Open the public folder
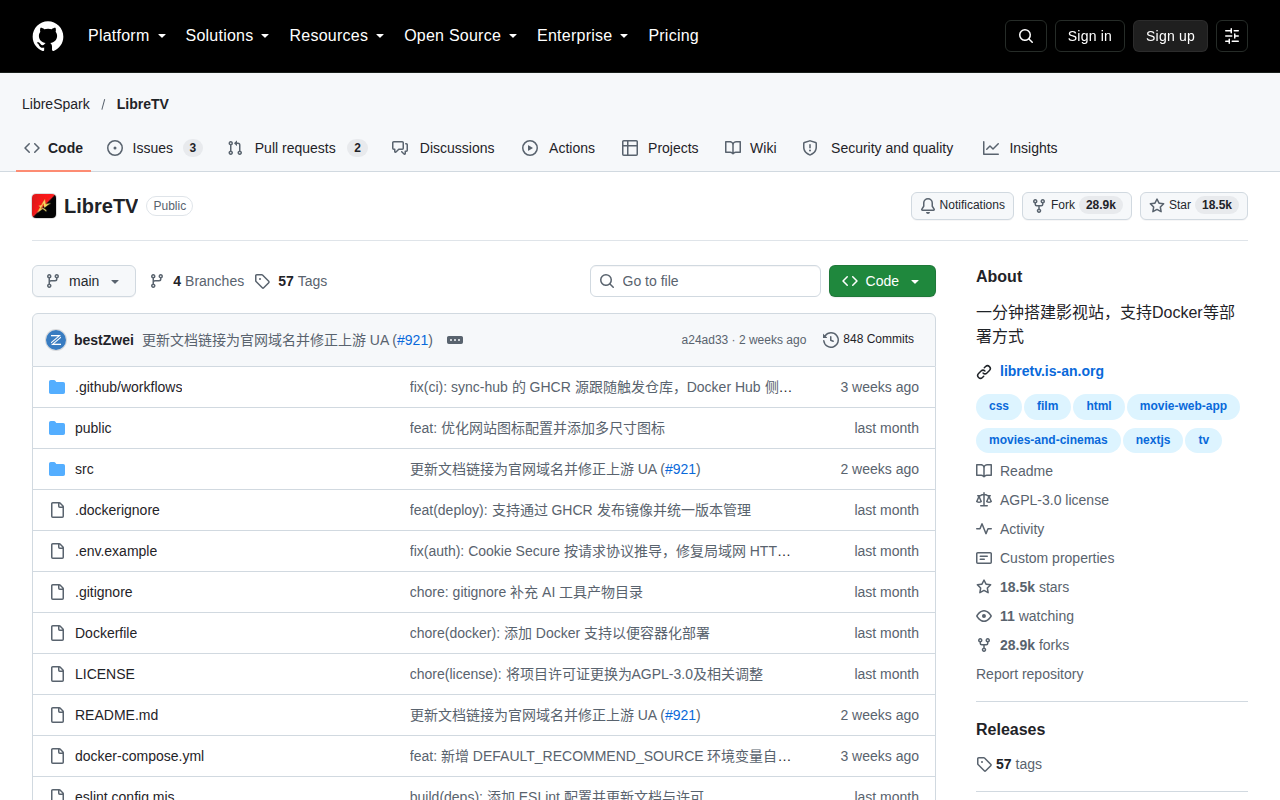Image resolution: width=1280 pixels, height=800 pixels. click(93, 428)
